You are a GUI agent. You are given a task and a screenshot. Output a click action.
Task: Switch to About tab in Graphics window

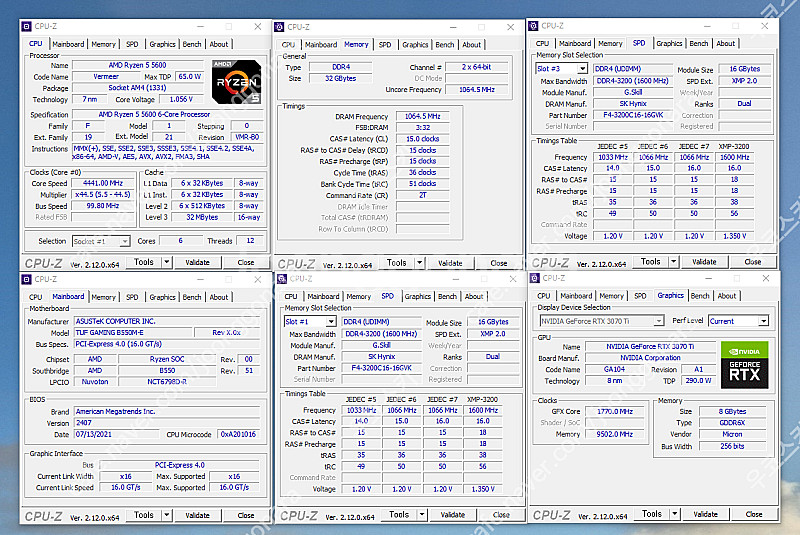727,296
